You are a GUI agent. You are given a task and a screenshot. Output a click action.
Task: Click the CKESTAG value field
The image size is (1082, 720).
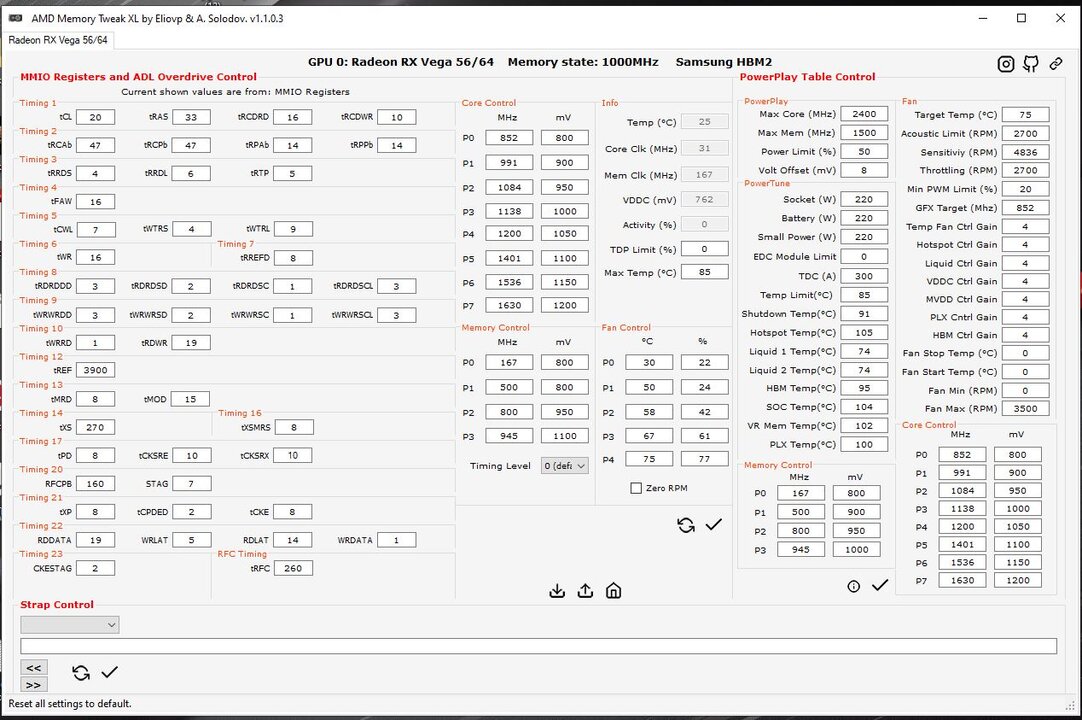click(95, 568)
